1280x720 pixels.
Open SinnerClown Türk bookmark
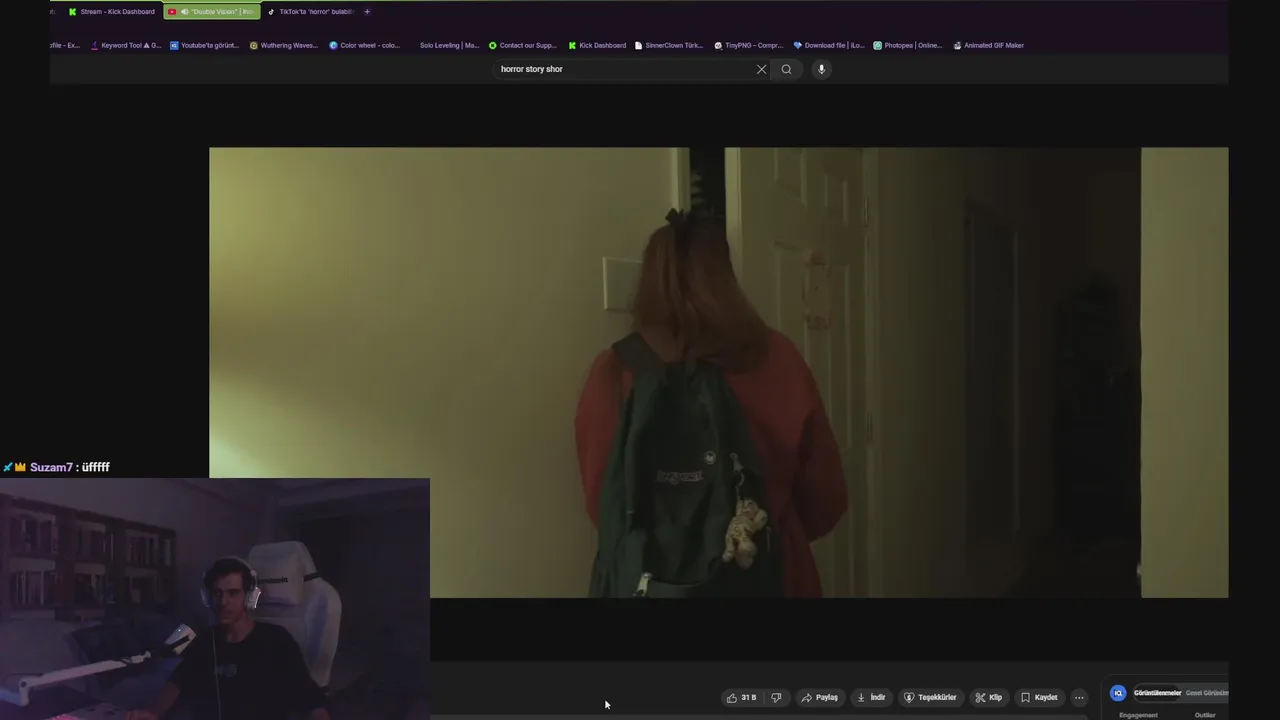(x=669, y=45)
